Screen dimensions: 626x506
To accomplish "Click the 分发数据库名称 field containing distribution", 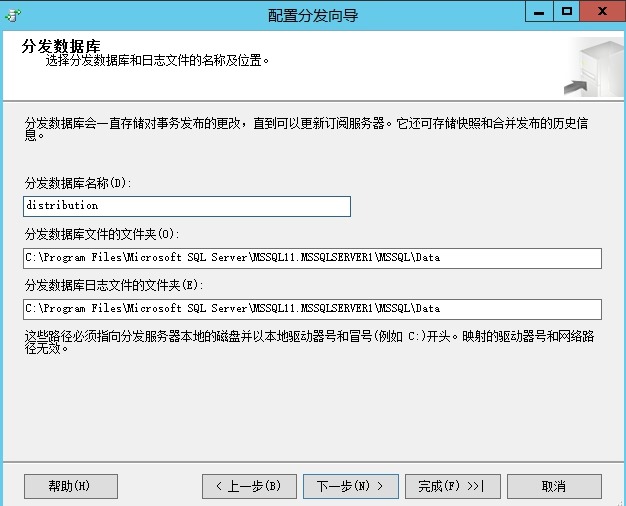I will pyautogui.click(x=187, y=206).
